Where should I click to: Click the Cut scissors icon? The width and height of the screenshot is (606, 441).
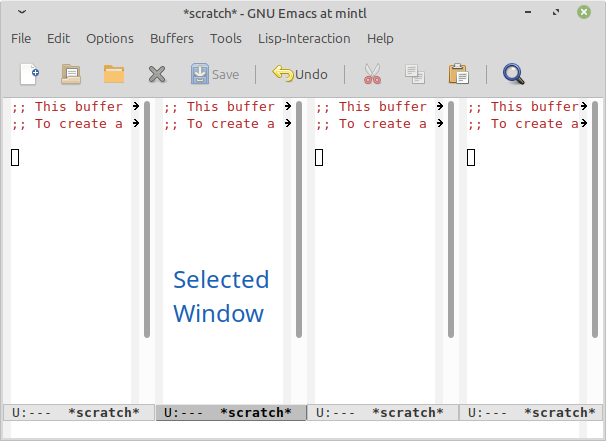click(372, 74)
